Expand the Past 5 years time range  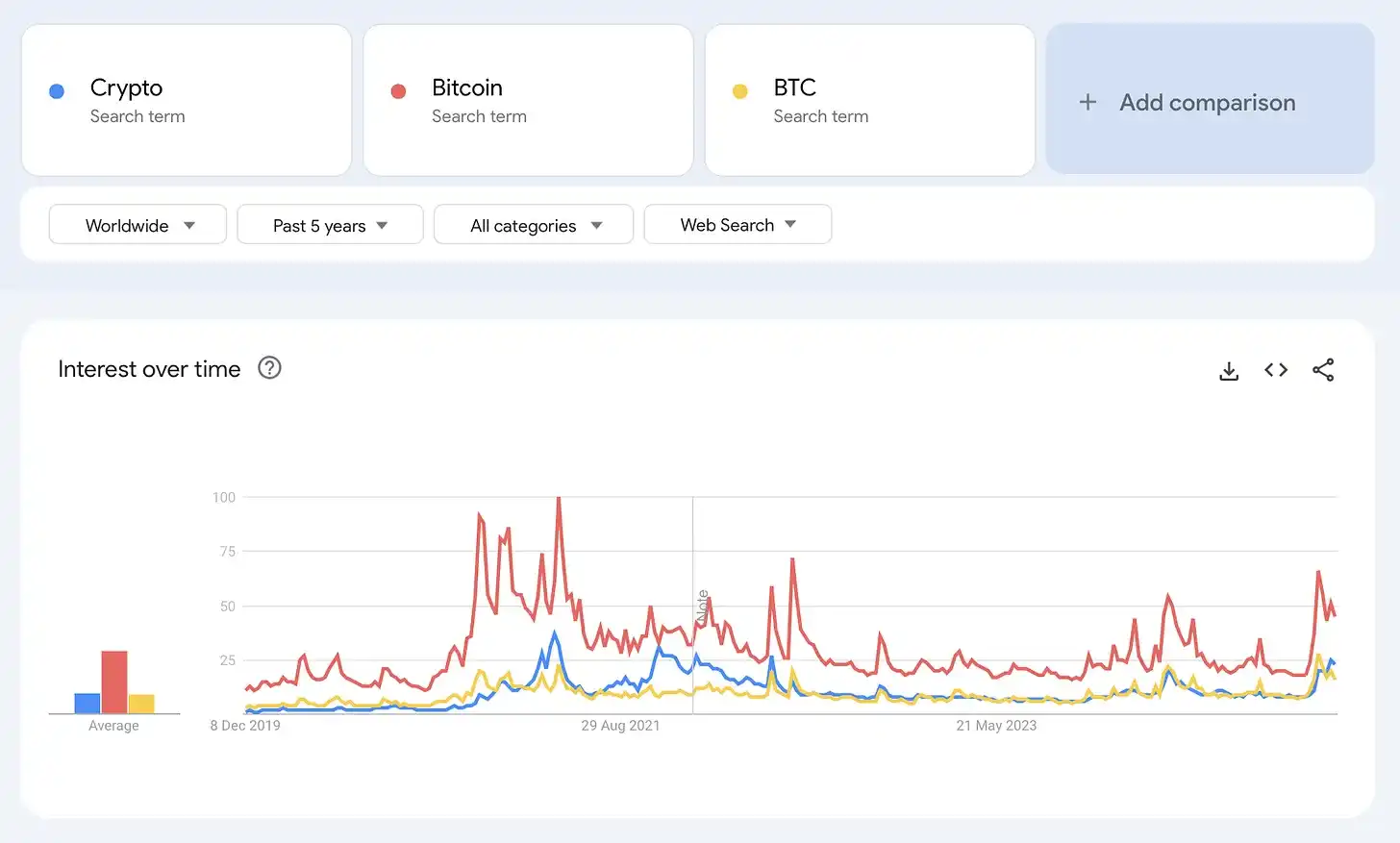[330, 225]
